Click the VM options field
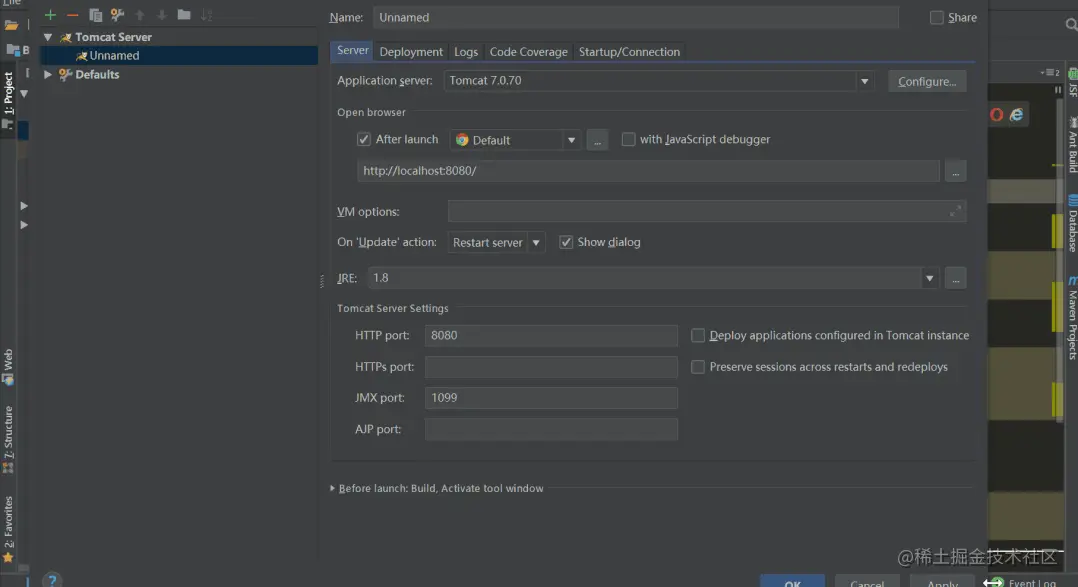Viewport: 1078px width, 587px height. [707, 212]
